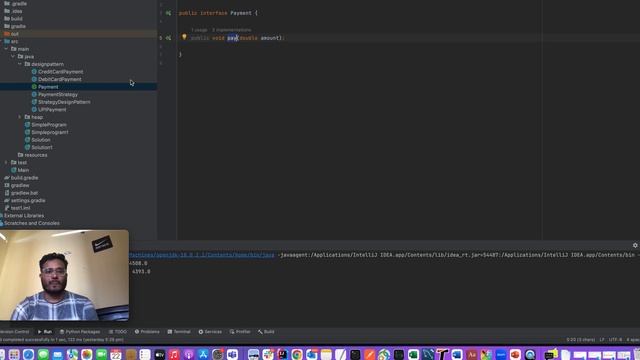Open PowerPoint in the dock
640x360 pixels.
click(x=516, y=354)
